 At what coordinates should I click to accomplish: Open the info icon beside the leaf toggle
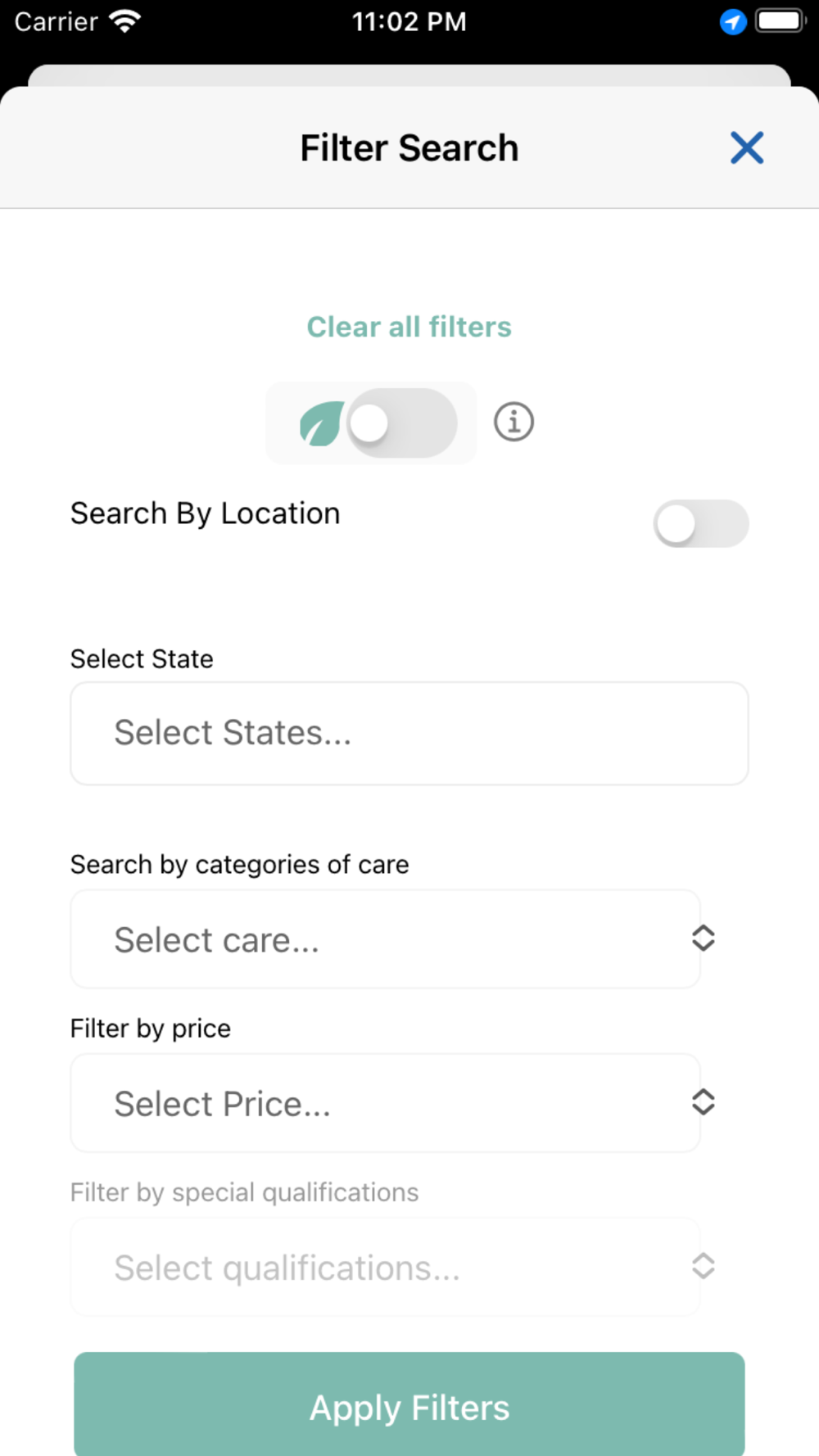click(514, 423)
